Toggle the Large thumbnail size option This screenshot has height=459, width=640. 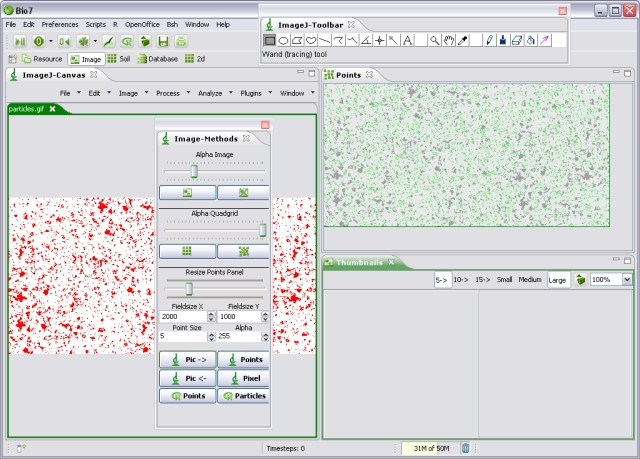click(558, 280)
